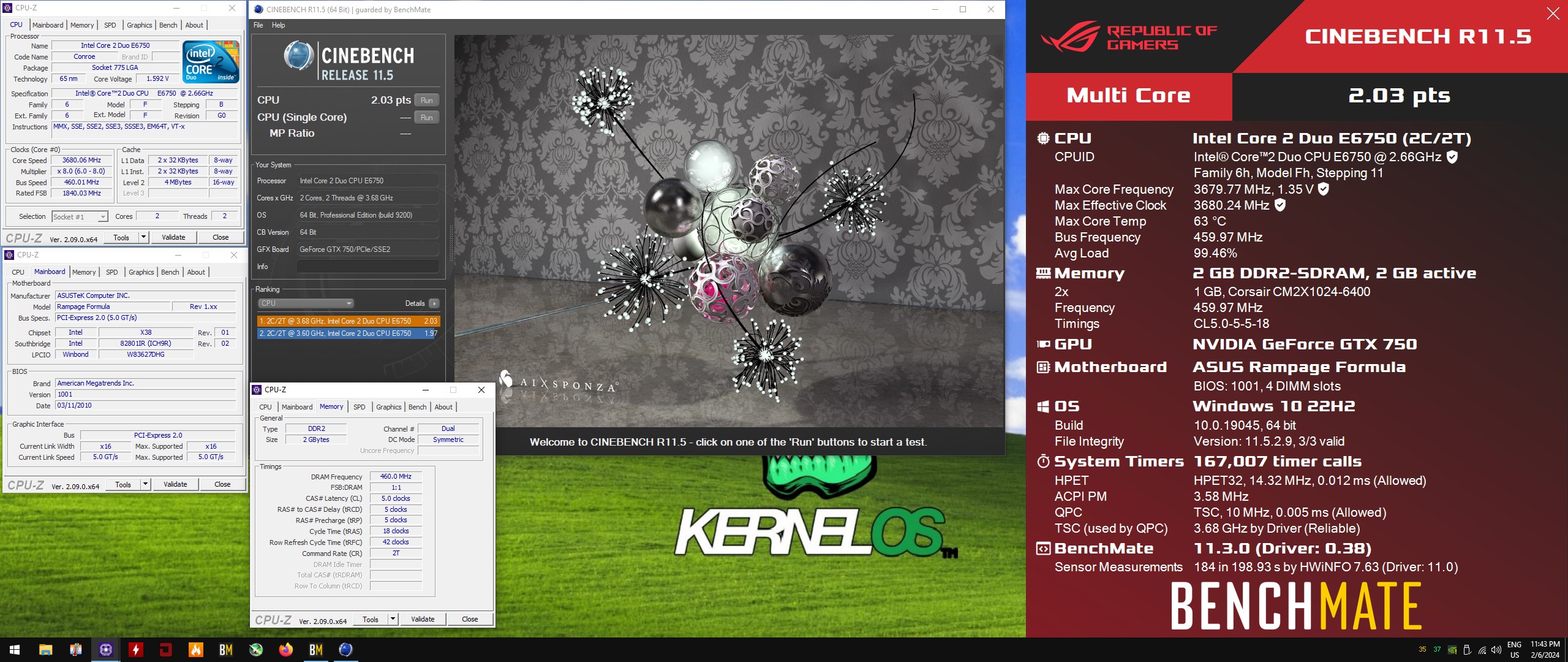The width and height of the screenshot is (1568, 662).
Task: Select the 3.68 GHz ranking entry scoring 2.03
Action: [x=349, y=321]
